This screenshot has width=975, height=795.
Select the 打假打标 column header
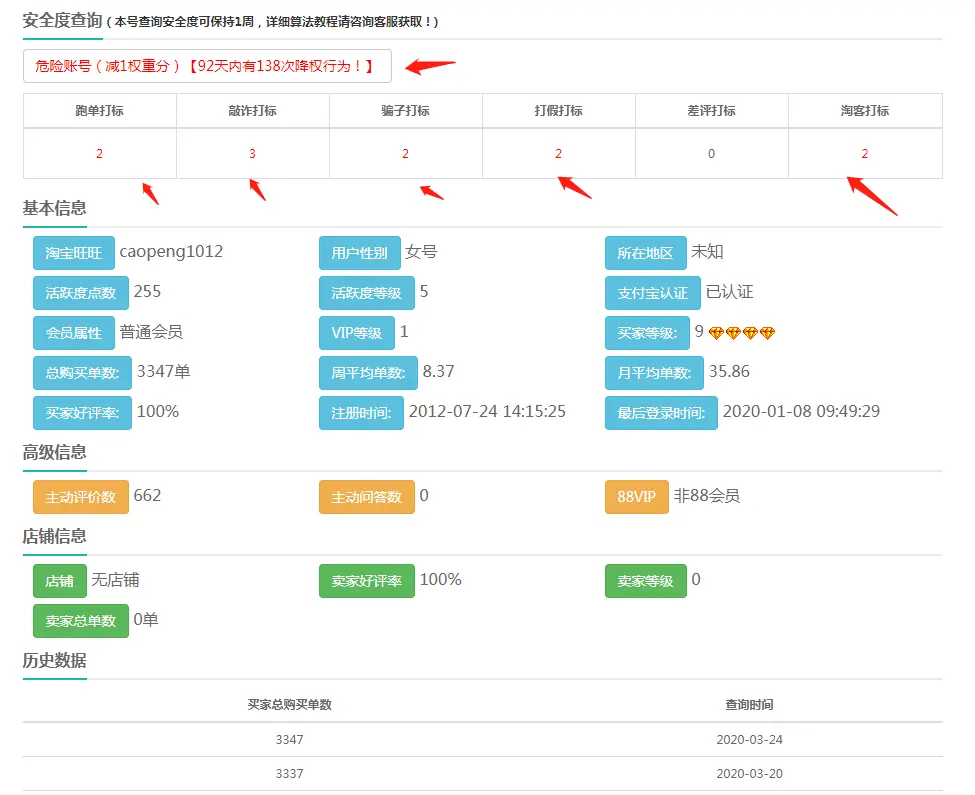558,110
